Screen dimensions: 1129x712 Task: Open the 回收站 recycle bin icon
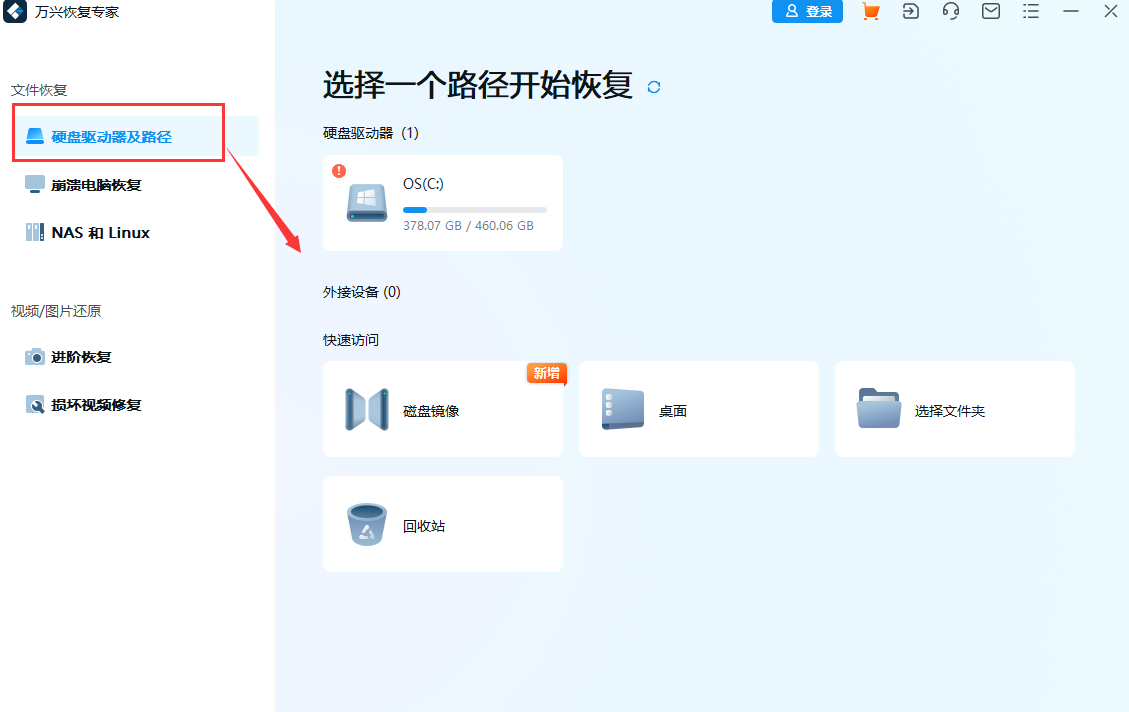click(367, 524)
